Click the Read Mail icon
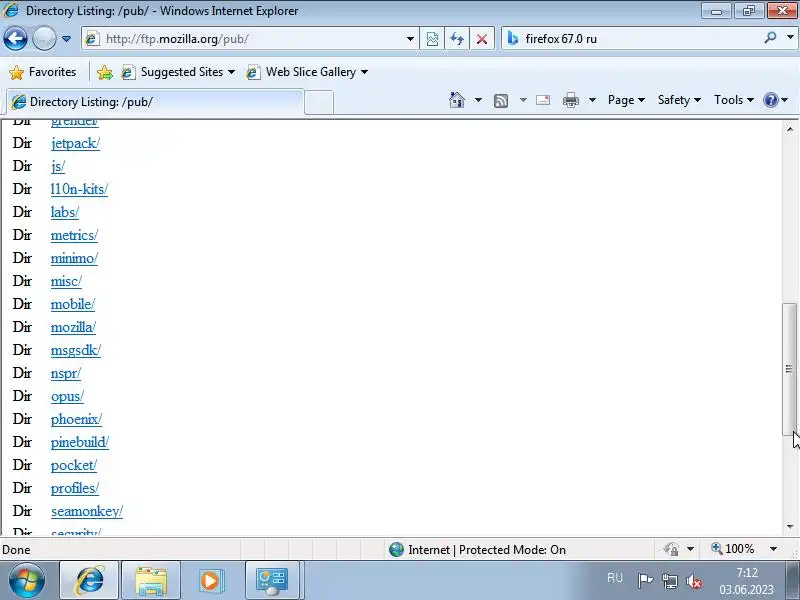Image resolution: width=800 pixels, height=600 pixels. pyautogui.click(x=543, y=100)
